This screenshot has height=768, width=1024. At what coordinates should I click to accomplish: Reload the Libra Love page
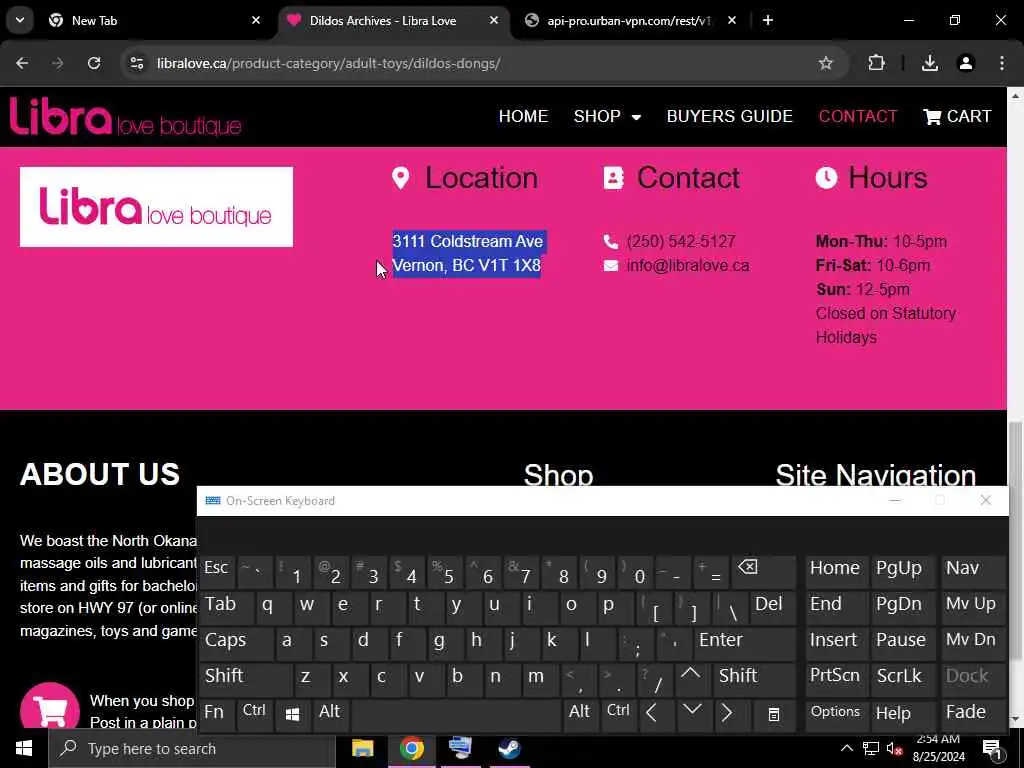click(94, 63)
